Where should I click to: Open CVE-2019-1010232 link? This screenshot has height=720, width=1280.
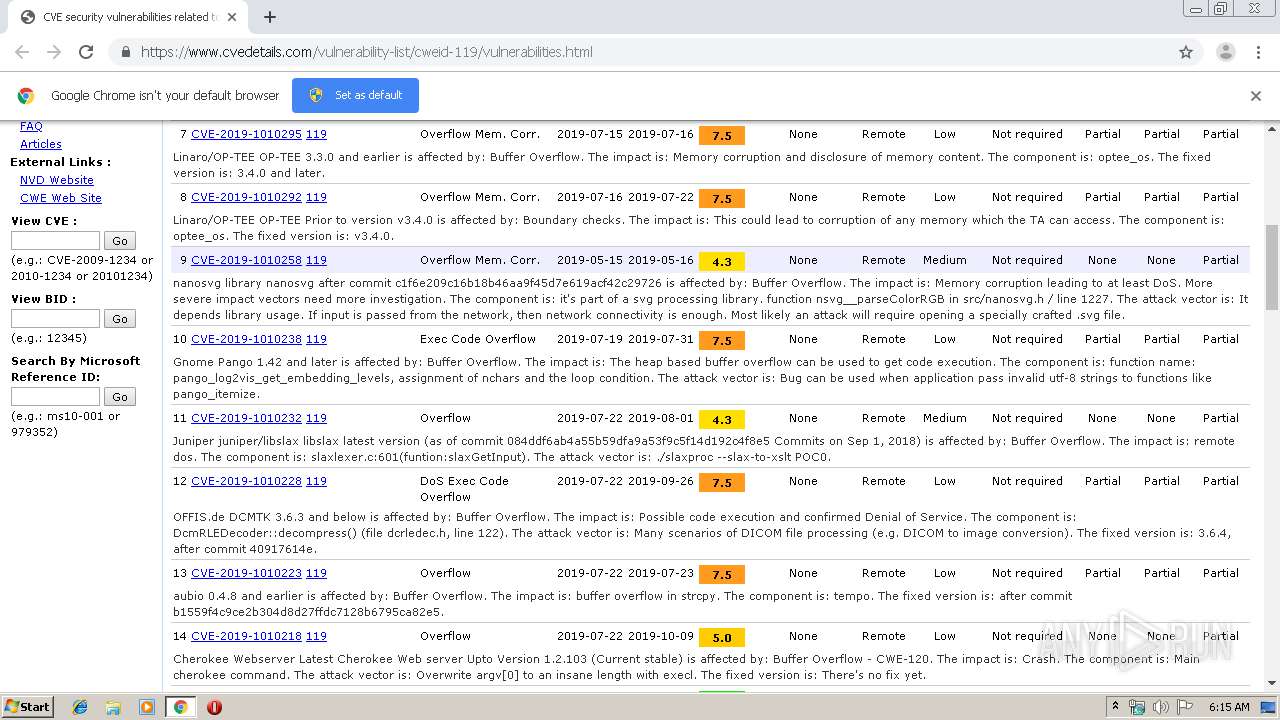pos(246,418)
